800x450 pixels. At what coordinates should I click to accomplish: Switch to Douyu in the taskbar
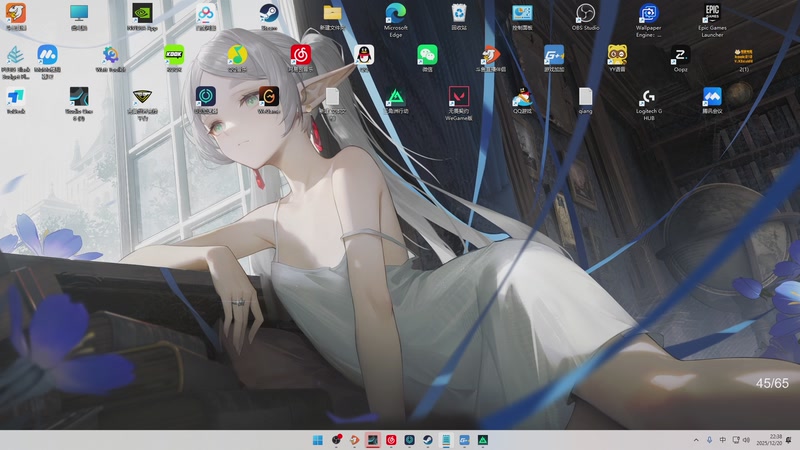354,440
